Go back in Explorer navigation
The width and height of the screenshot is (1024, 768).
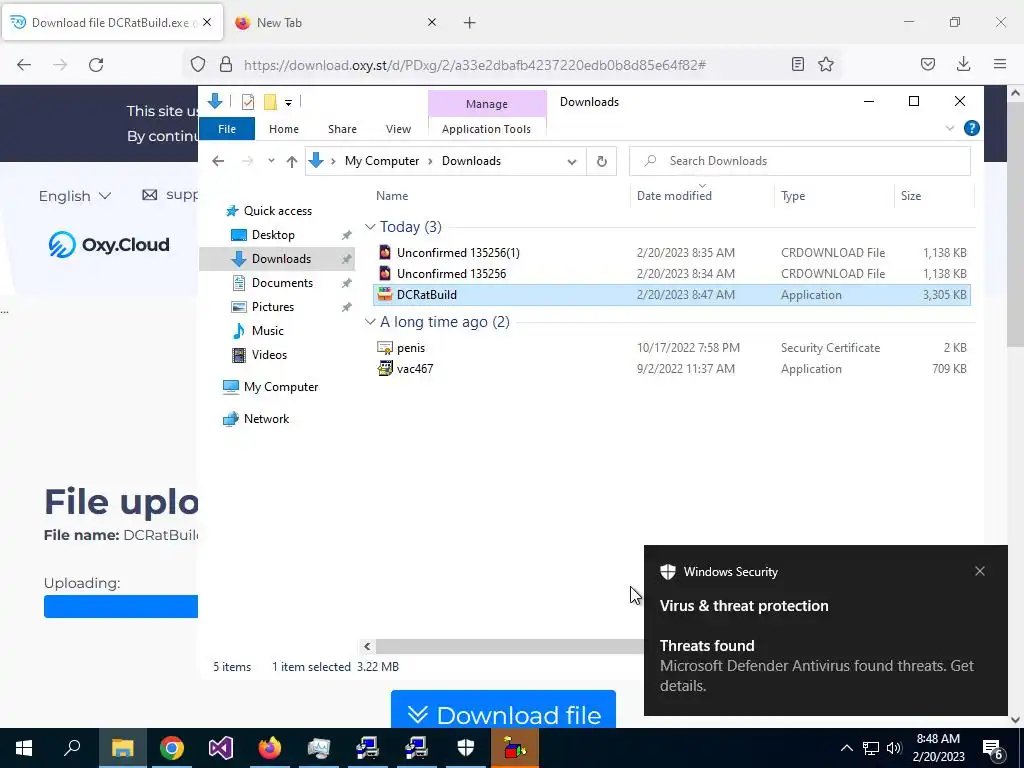[x=218, y=161]
